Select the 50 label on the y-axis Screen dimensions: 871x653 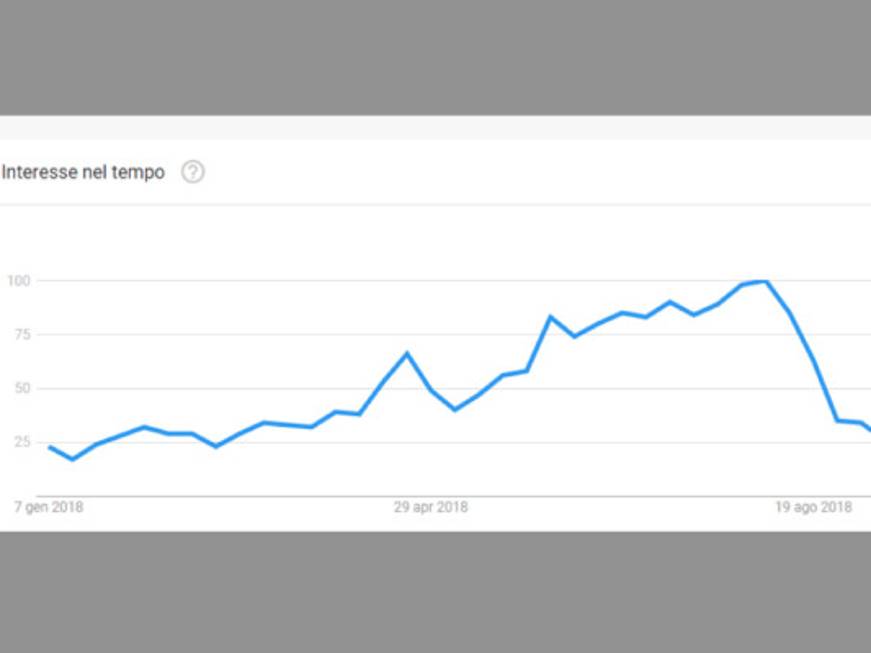pos(22,388)
